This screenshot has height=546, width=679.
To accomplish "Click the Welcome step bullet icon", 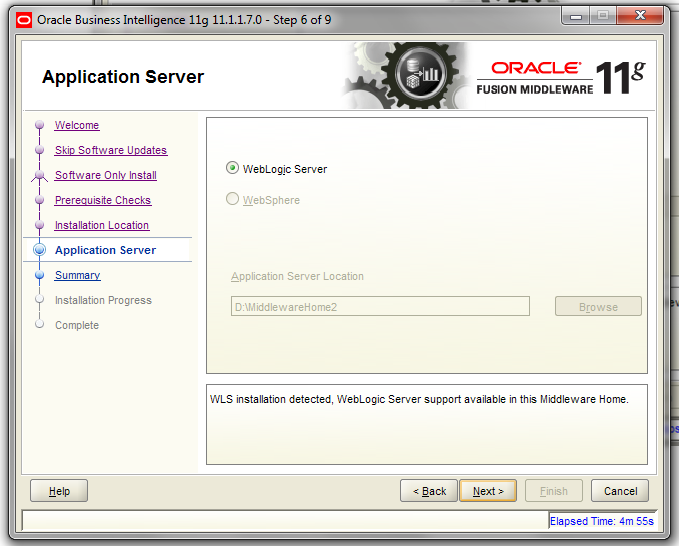I will click(39, 125).
